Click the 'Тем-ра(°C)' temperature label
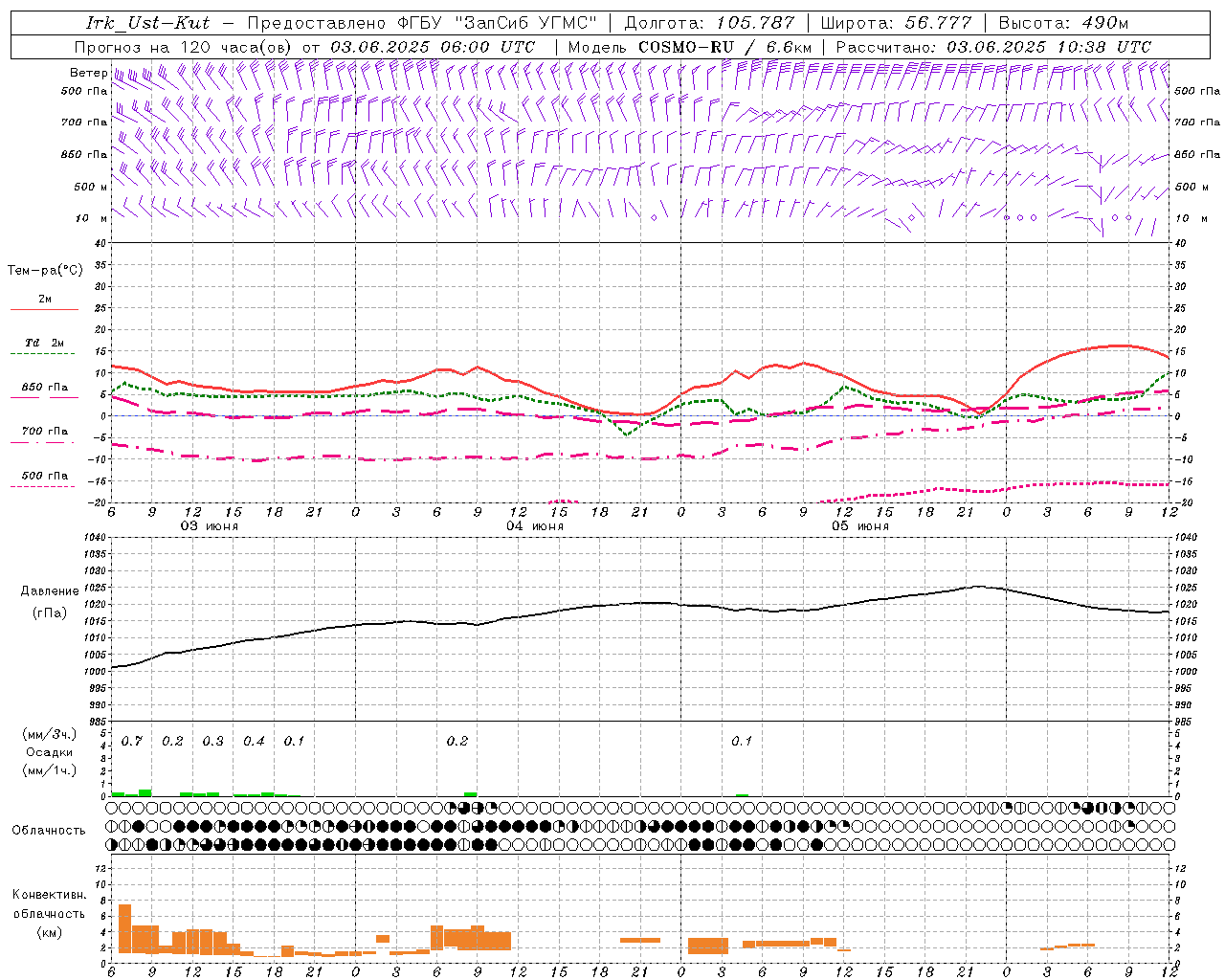Viewport: 1225px width, 980px height. 45,271
